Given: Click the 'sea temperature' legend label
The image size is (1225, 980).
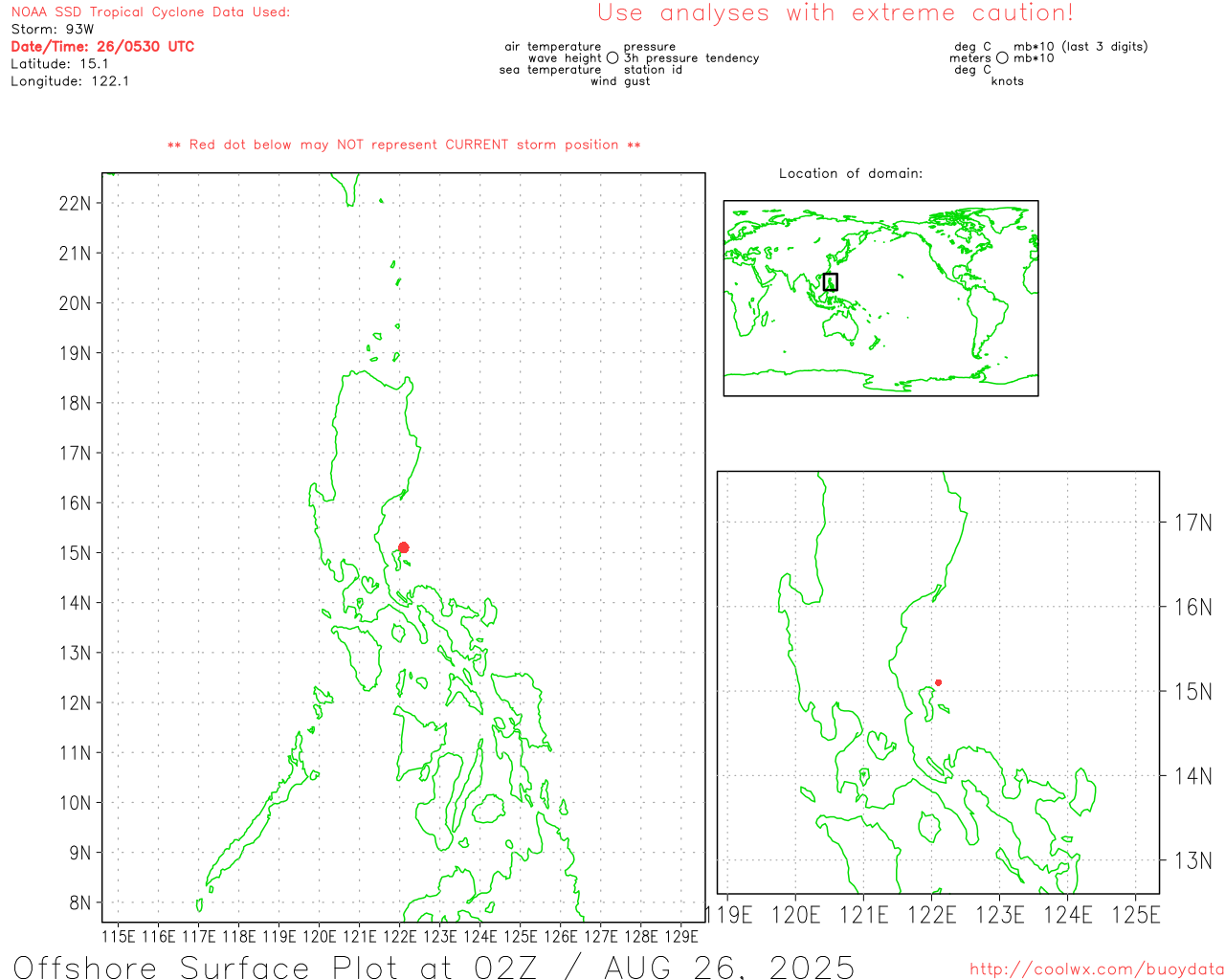Looking at the screenshot, I should click(550, 70).
